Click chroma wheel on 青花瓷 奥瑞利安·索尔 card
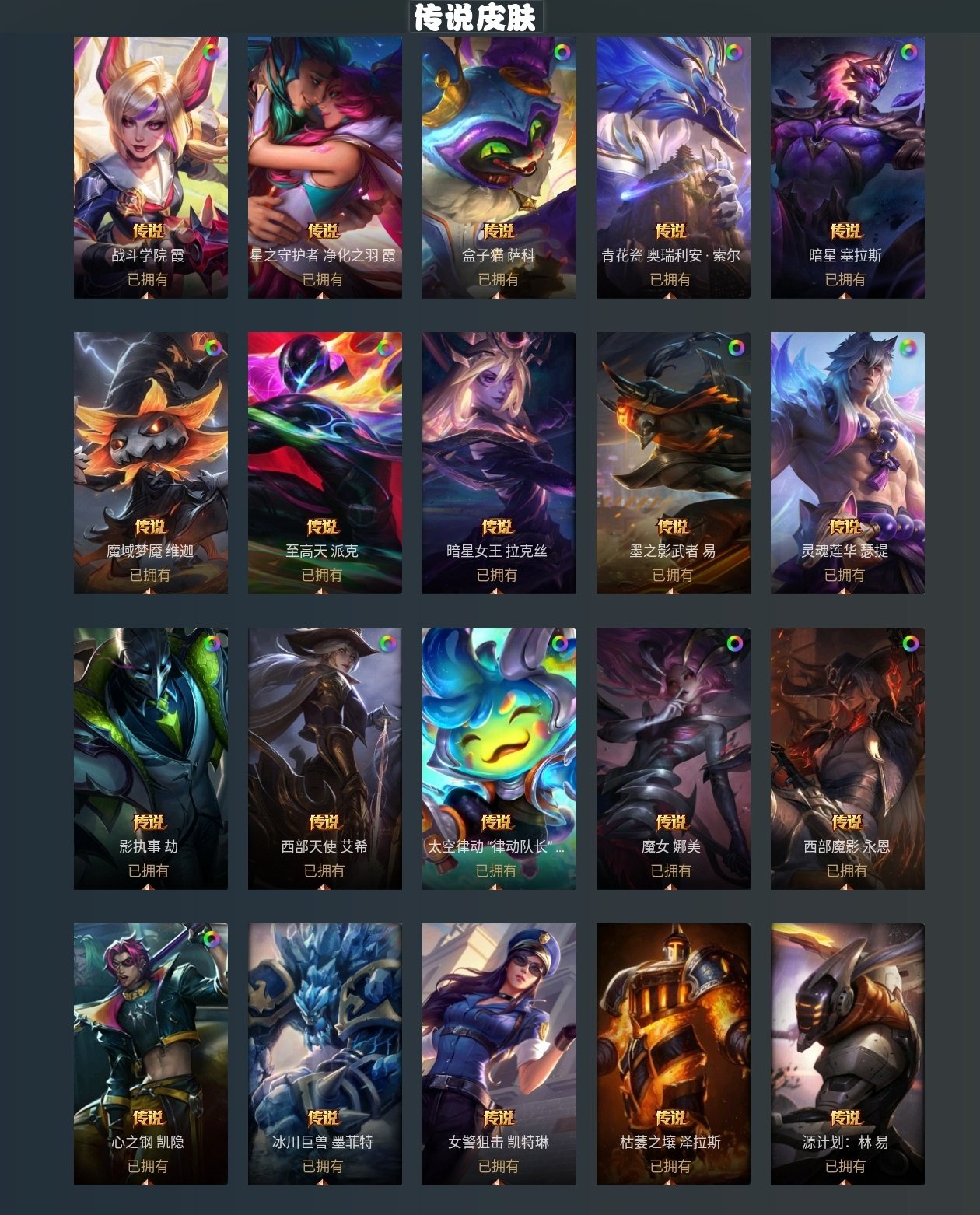 pyautogui.click(x=733, y=52)
